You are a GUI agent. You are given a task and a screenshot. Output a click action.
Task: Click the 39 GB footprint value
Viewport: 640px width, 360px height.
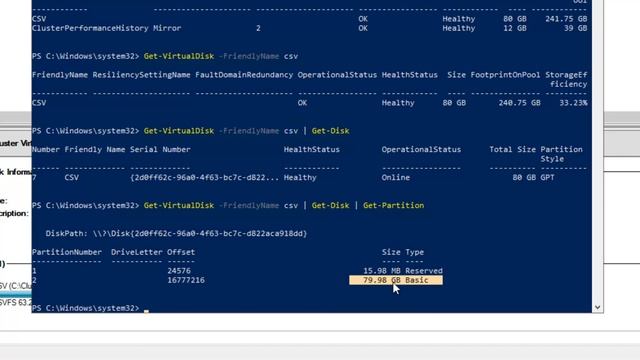tap(576, 28)
